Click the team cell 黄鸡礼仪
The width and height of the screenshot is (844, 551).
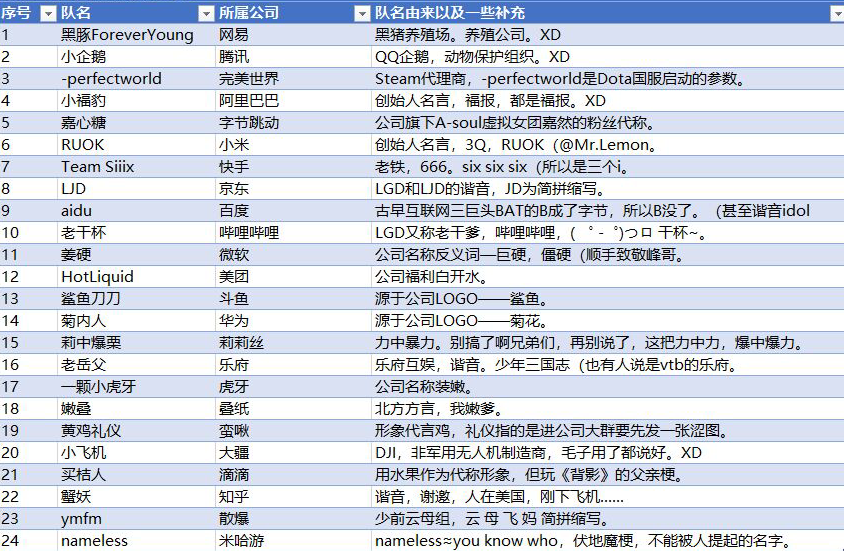(x=136, y=431)
